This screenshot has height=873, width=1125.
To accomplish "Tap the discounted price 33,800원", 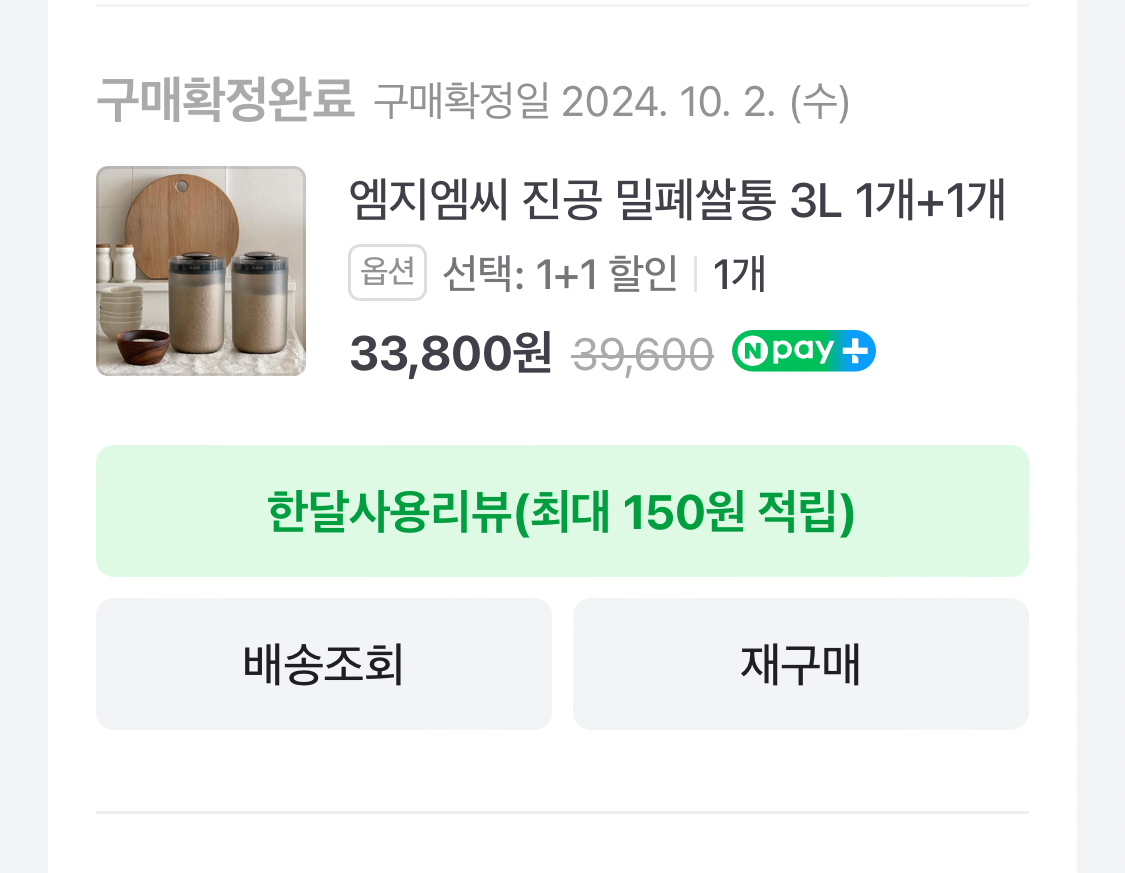I will click(x=449, y=351).
